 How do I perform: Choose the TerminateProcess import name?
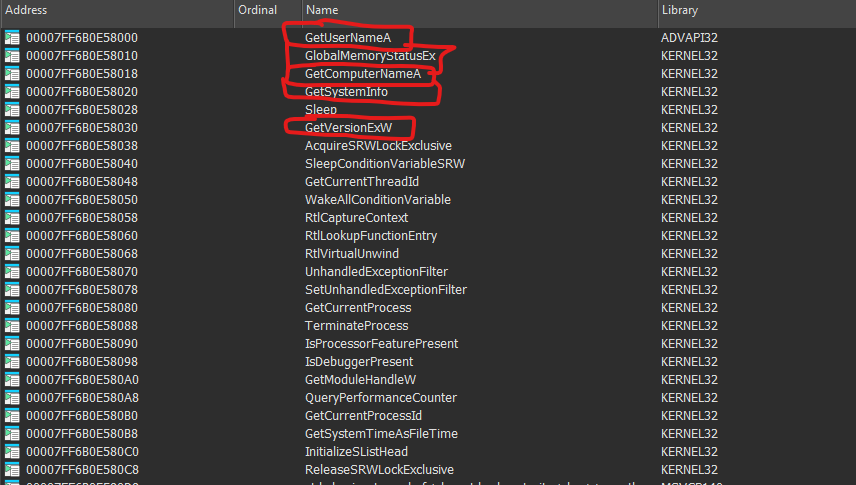click(x=356, y=326)
